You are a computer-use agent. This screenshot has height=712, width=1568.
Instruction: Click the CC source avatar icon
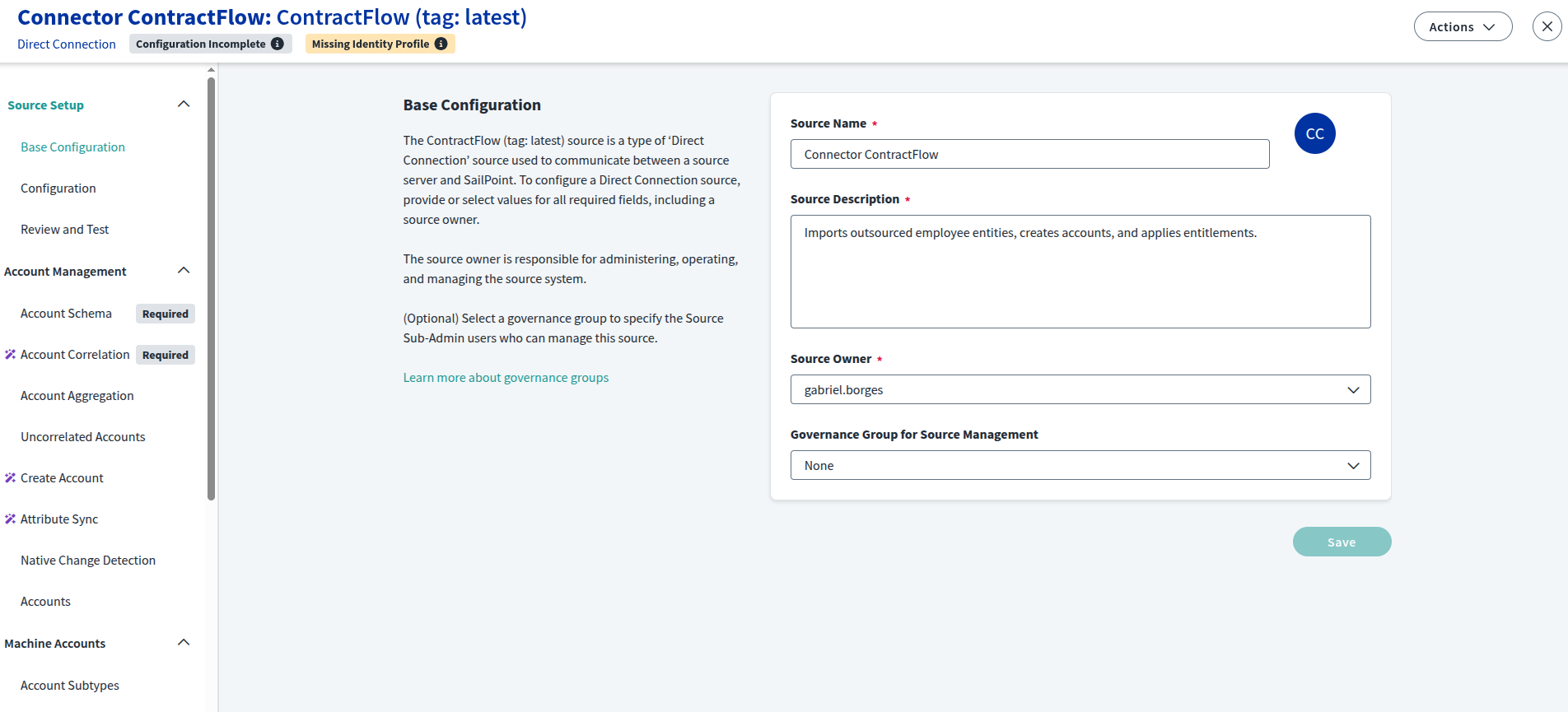(1314, 133)
